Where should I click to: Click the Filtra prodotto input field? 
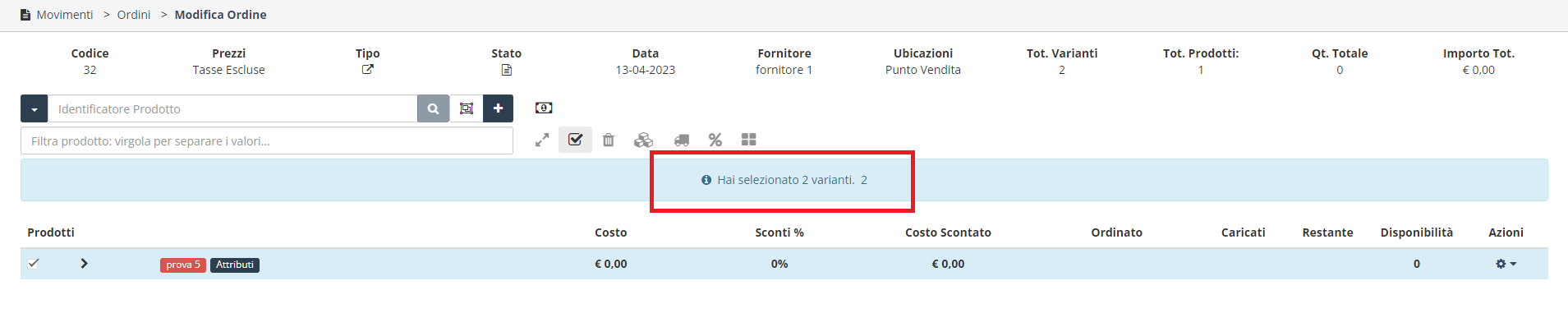coord(267,140)
